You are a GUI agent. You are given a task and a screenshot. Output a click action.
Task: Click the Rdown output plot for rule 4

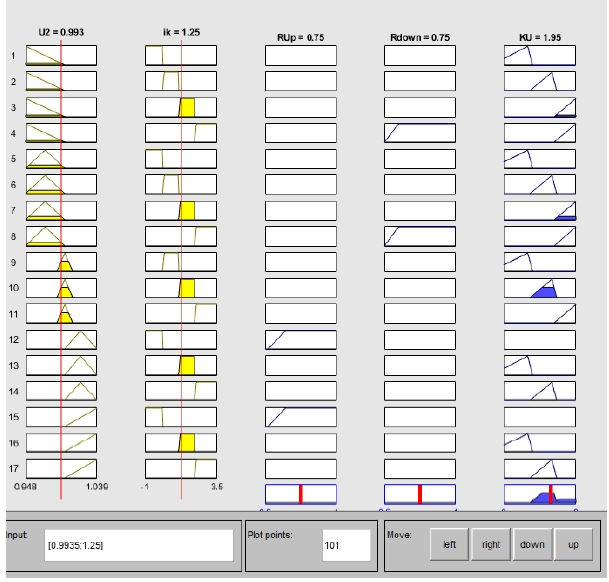point(420,132)
